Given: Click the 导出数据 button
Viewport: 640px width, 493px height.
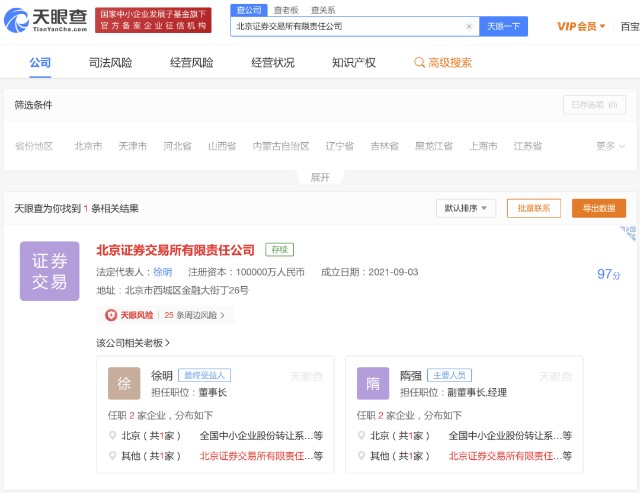Looking at the screenshot, I should point(598,208).
